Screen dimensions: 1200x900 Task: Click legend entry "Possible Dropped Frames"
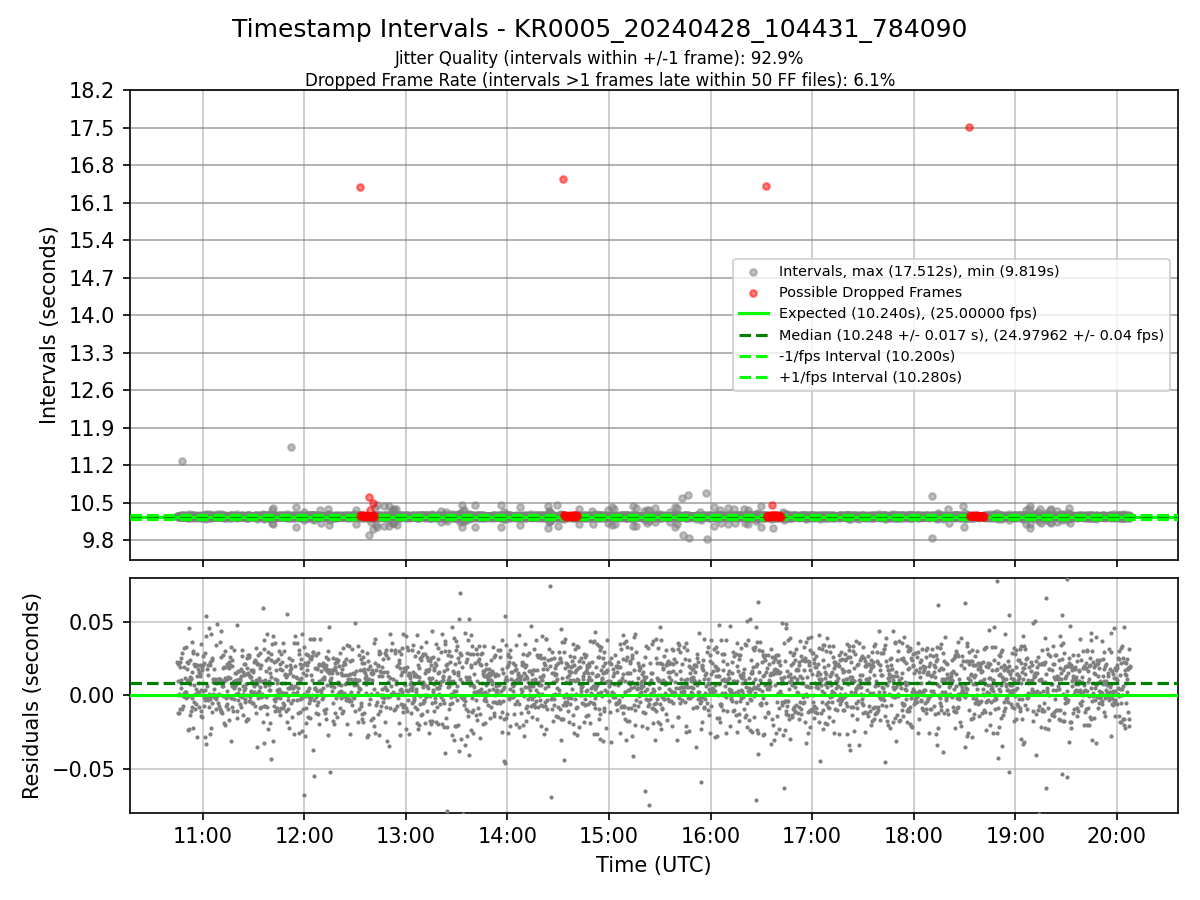870,292
